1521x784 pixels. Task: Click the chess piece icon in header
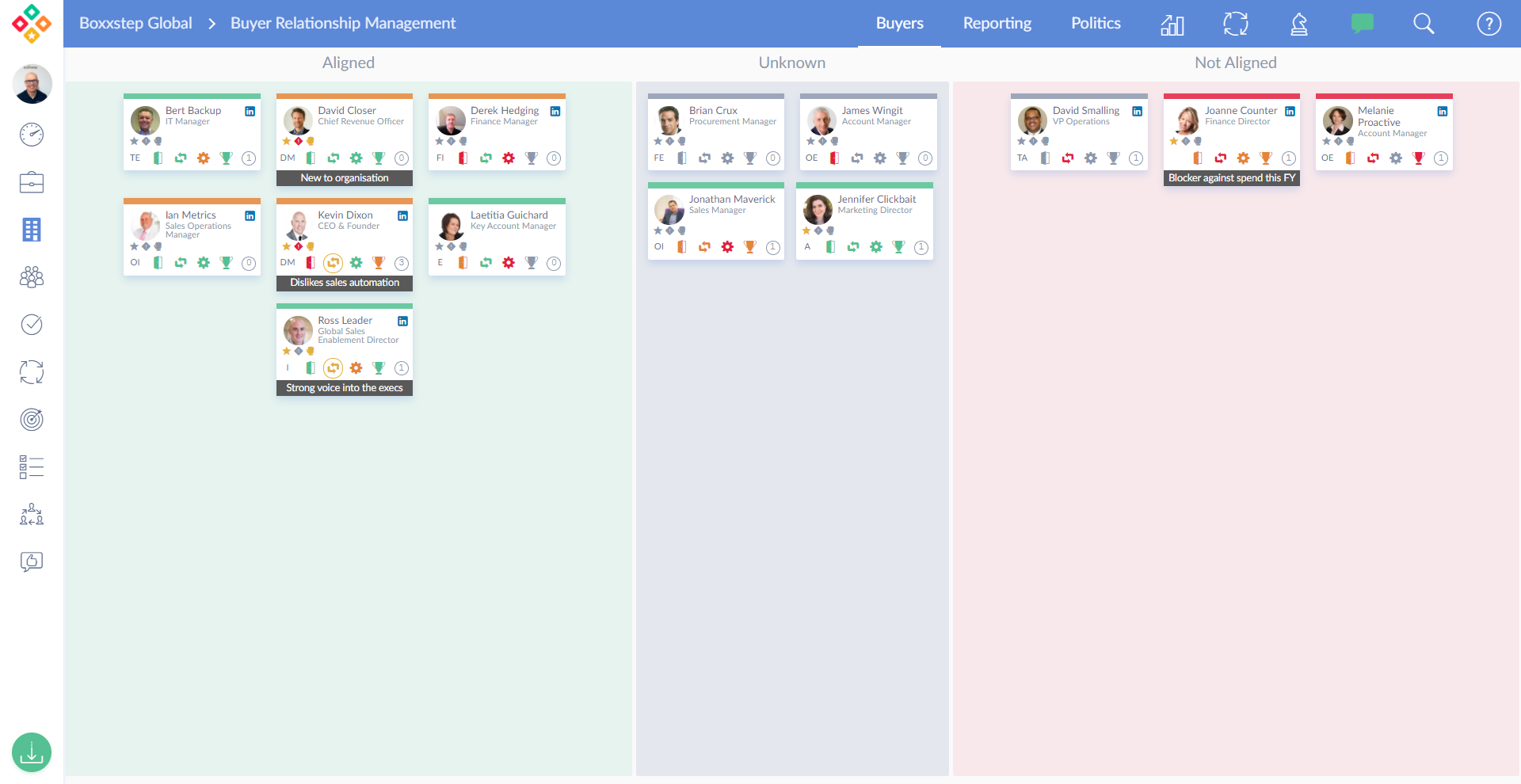[x=1299, y=24]
